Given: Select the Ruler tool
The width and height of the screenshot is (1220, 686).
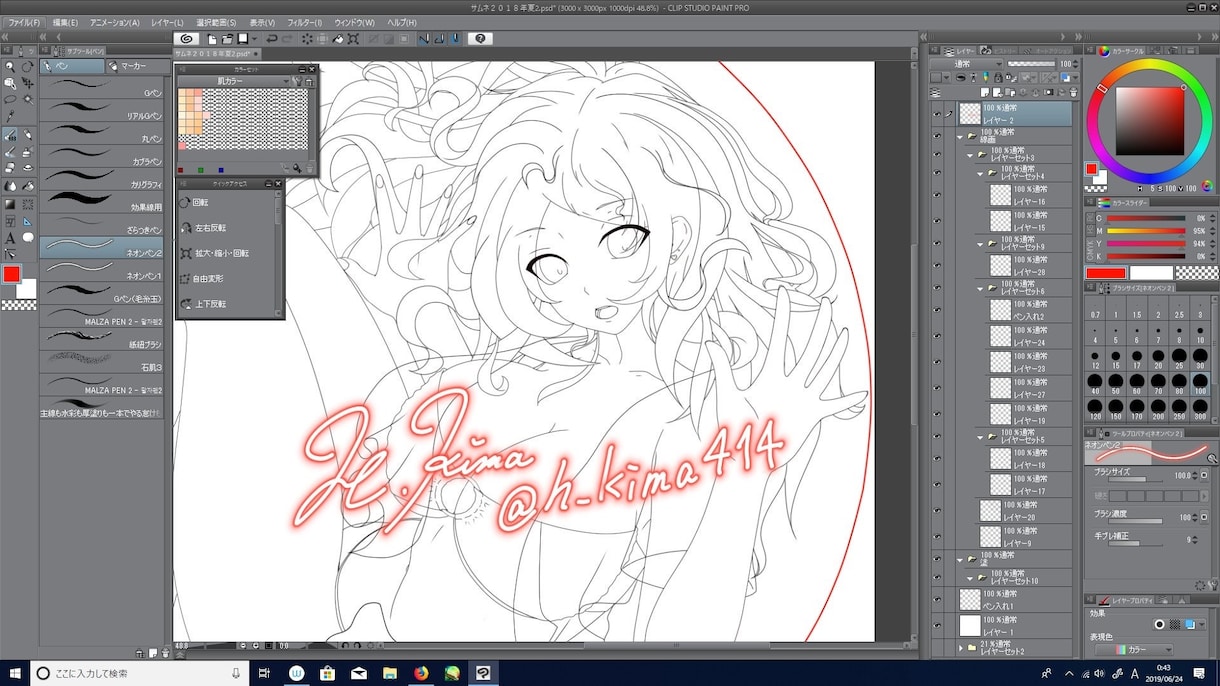Looking at the screenshot, I should click(x=28, y=221).
